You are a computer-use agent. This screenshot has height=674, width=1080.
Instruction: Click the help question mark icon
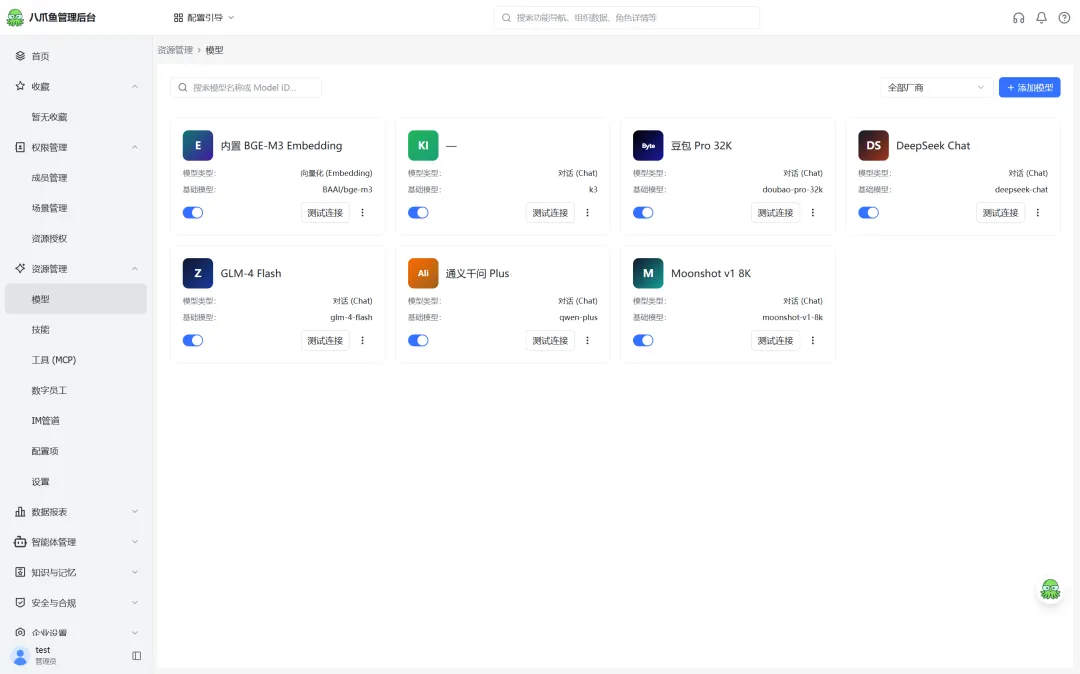[1064, 18]
